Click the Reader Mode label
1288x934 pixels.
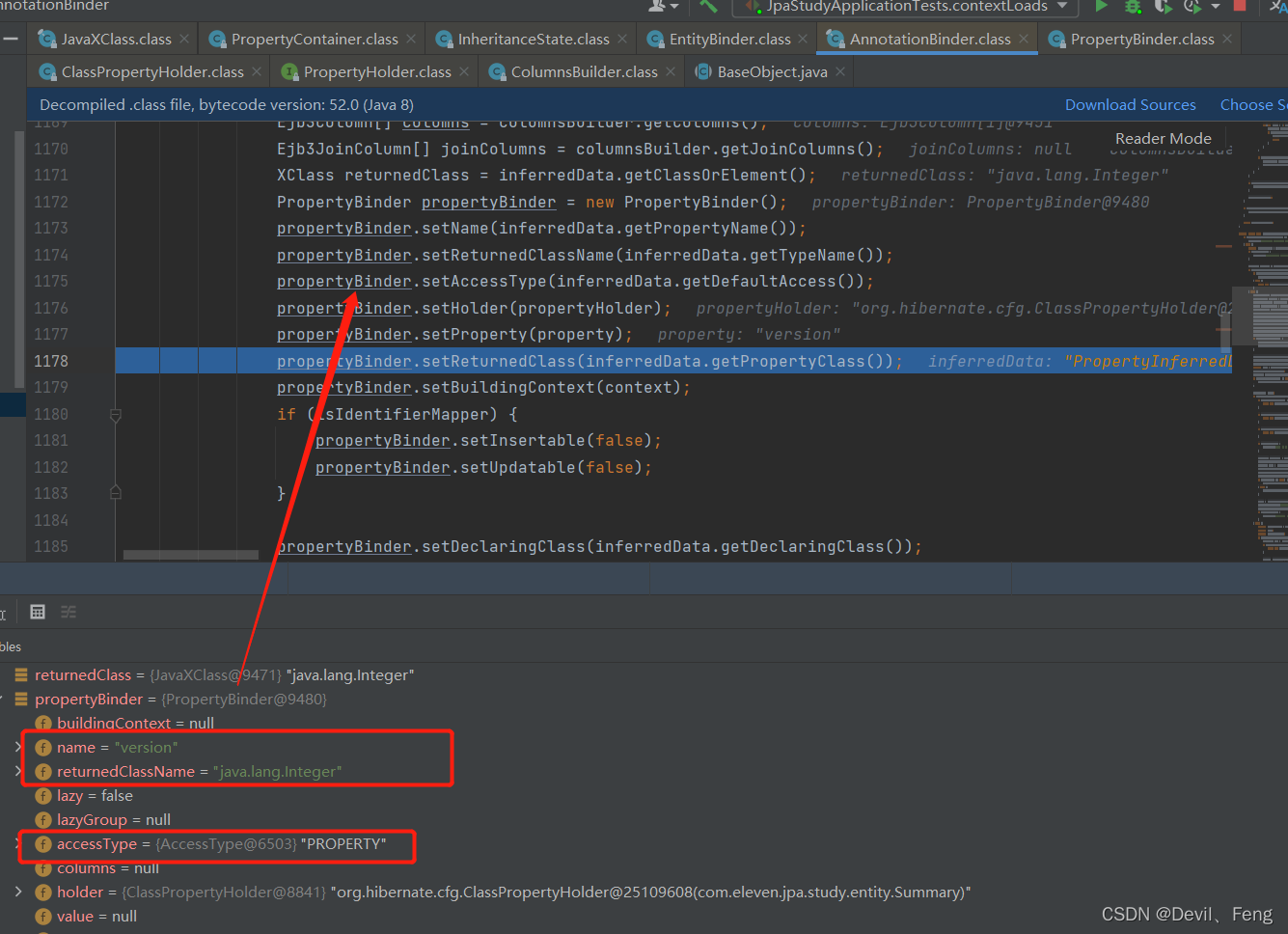point(1163,139)
